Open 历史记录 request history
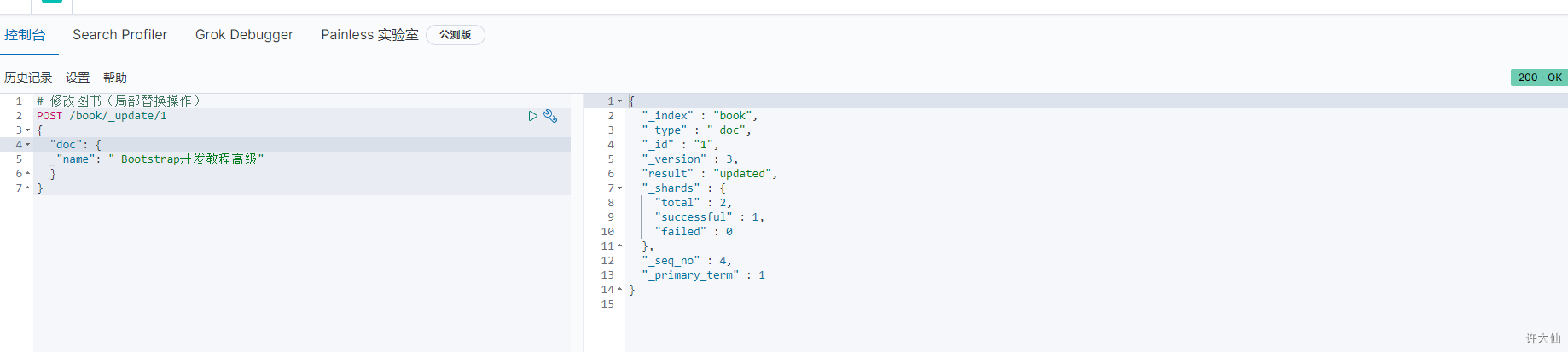Viewport: 1568px width, 352px height. point(28,78)
